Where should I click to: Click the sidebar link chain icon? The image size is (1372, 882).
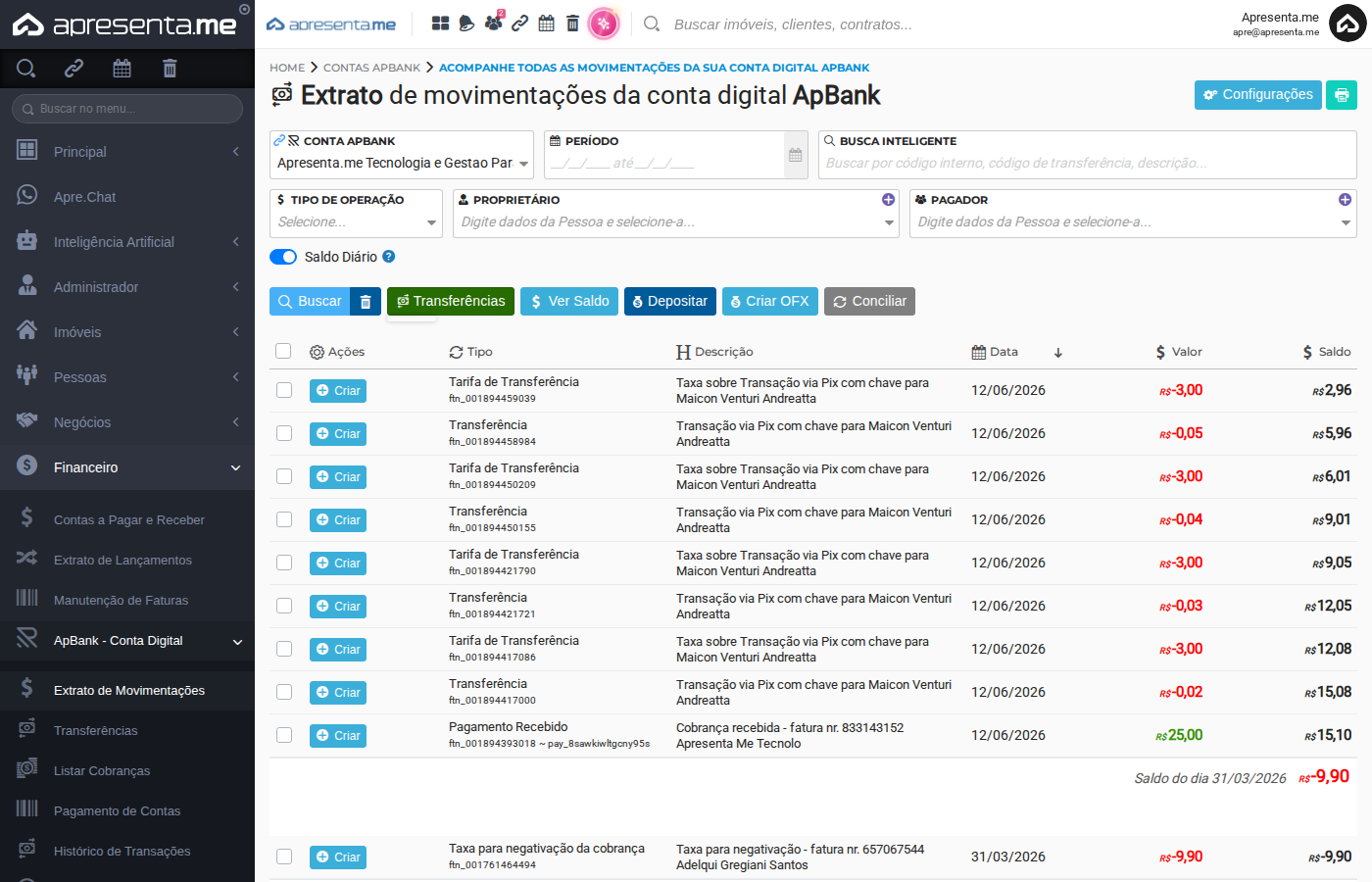coord(73,68)
